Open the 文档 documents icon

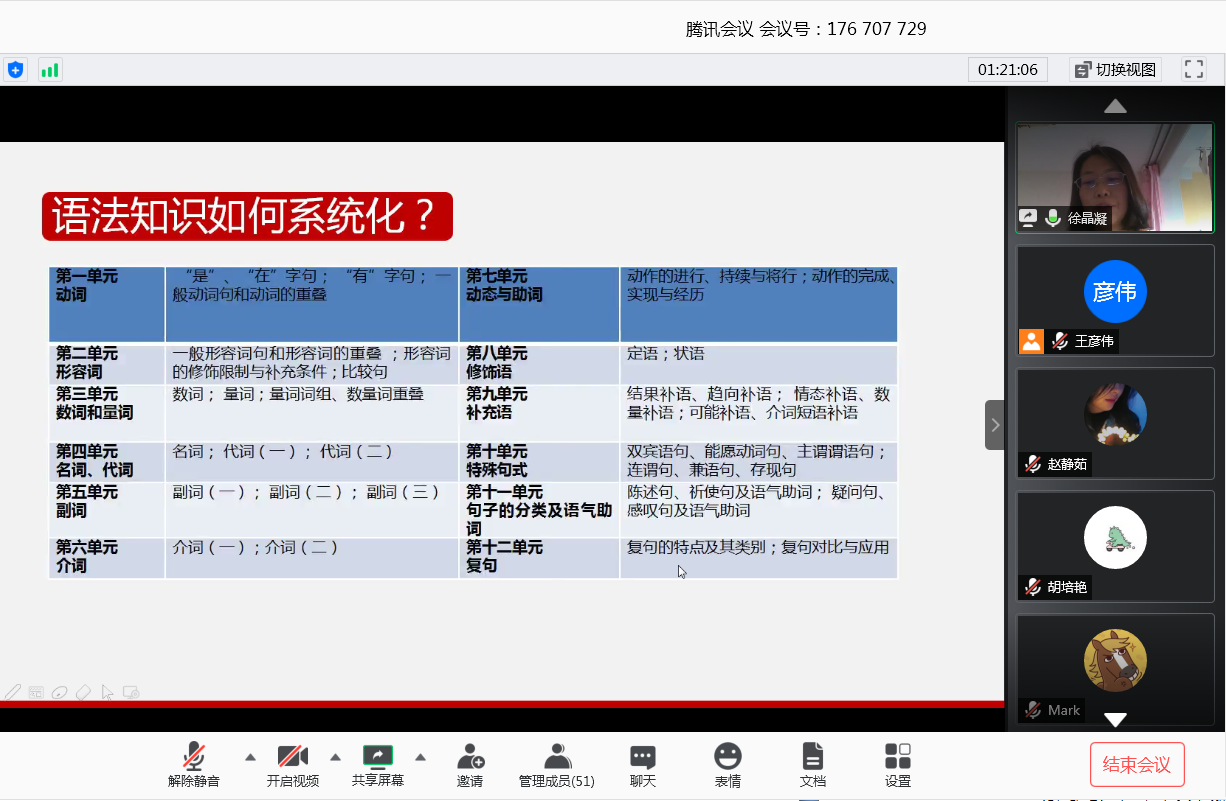click(x=813, y=765)
